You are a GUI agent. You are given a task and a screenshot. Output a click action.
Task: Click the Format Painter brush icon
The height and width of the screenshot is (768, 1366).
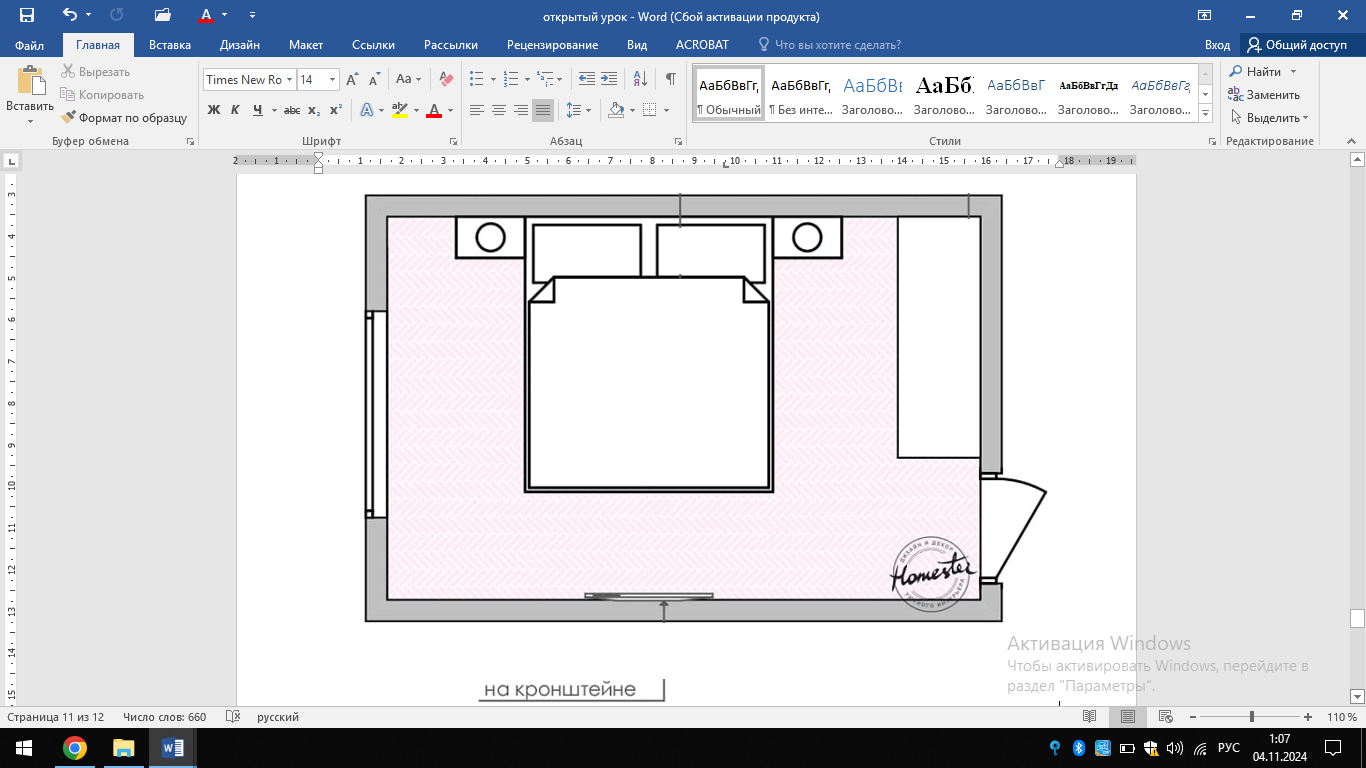(x=68, y=118)
